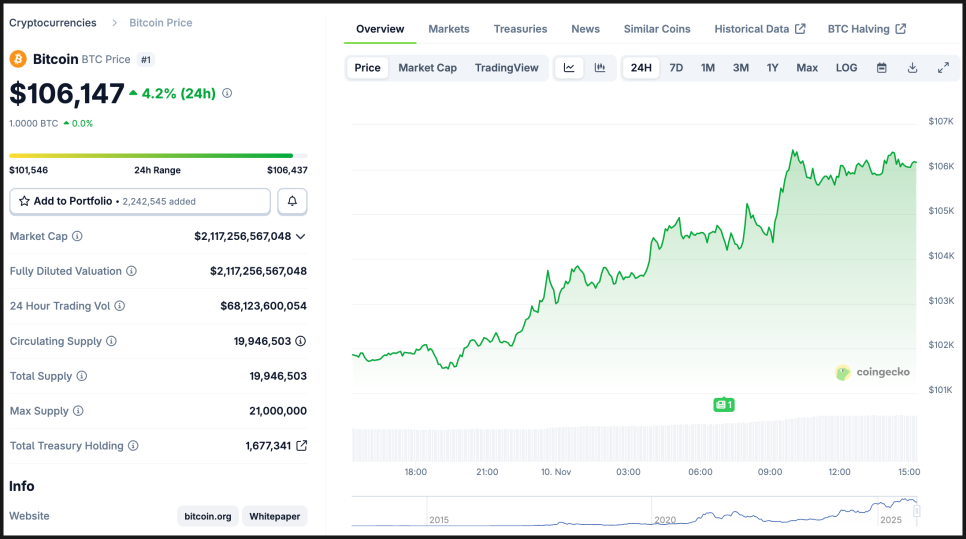Go to the Historical Data tab

(x=759, y=29)
